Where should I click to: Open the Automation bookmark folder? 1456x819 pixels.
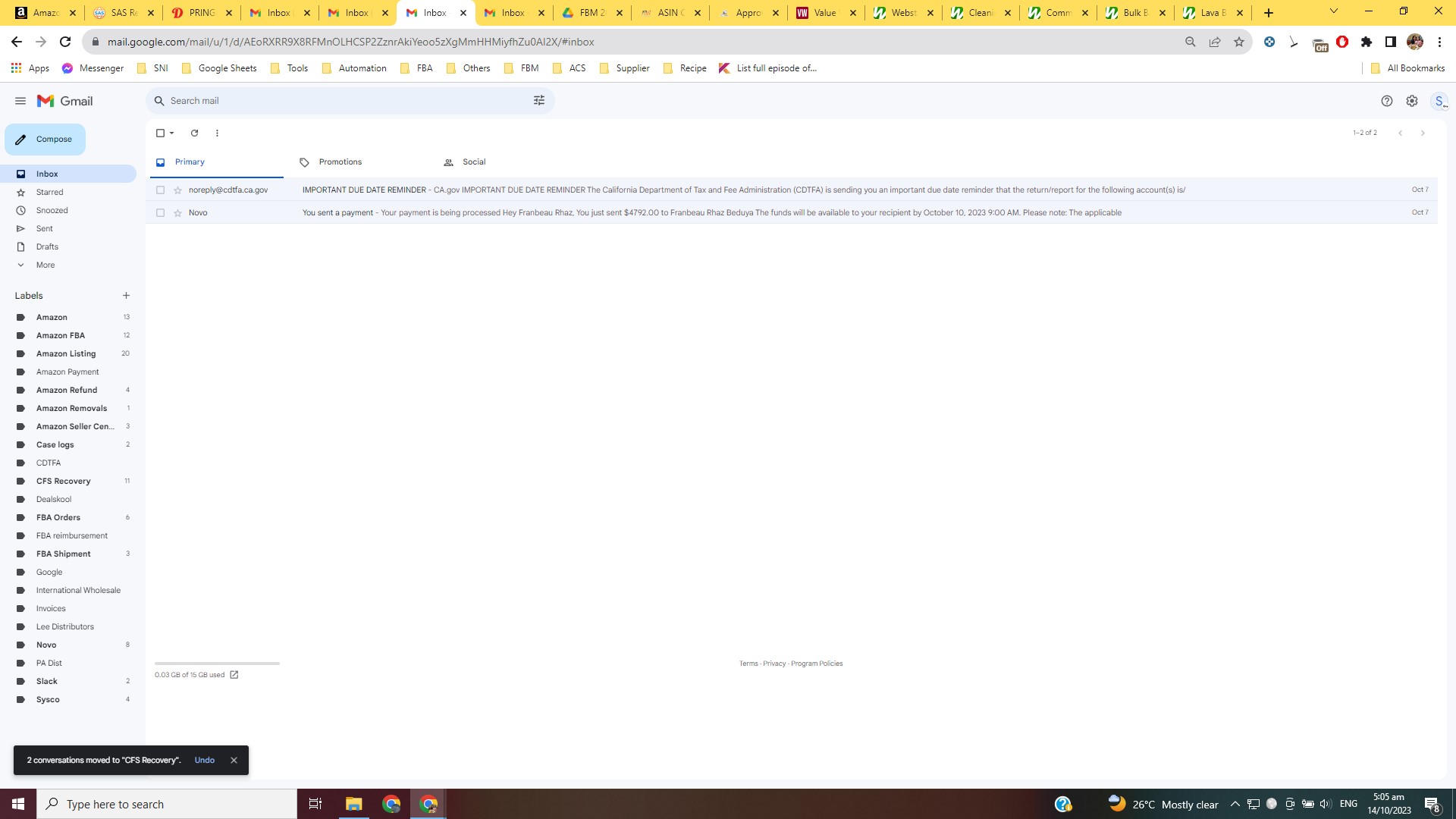coord(354,68)
